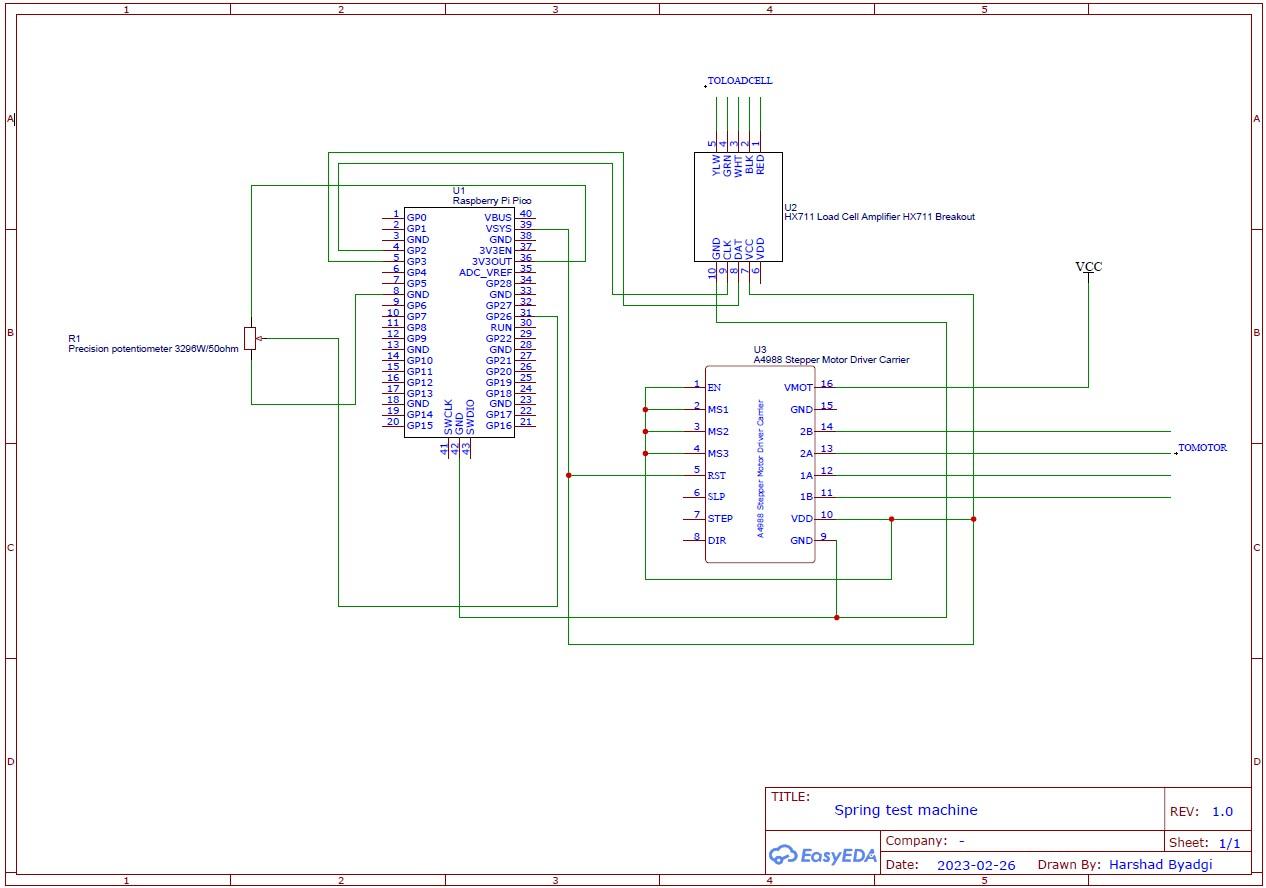
Task: Click the Spring test machine title text
Action: 904,810
